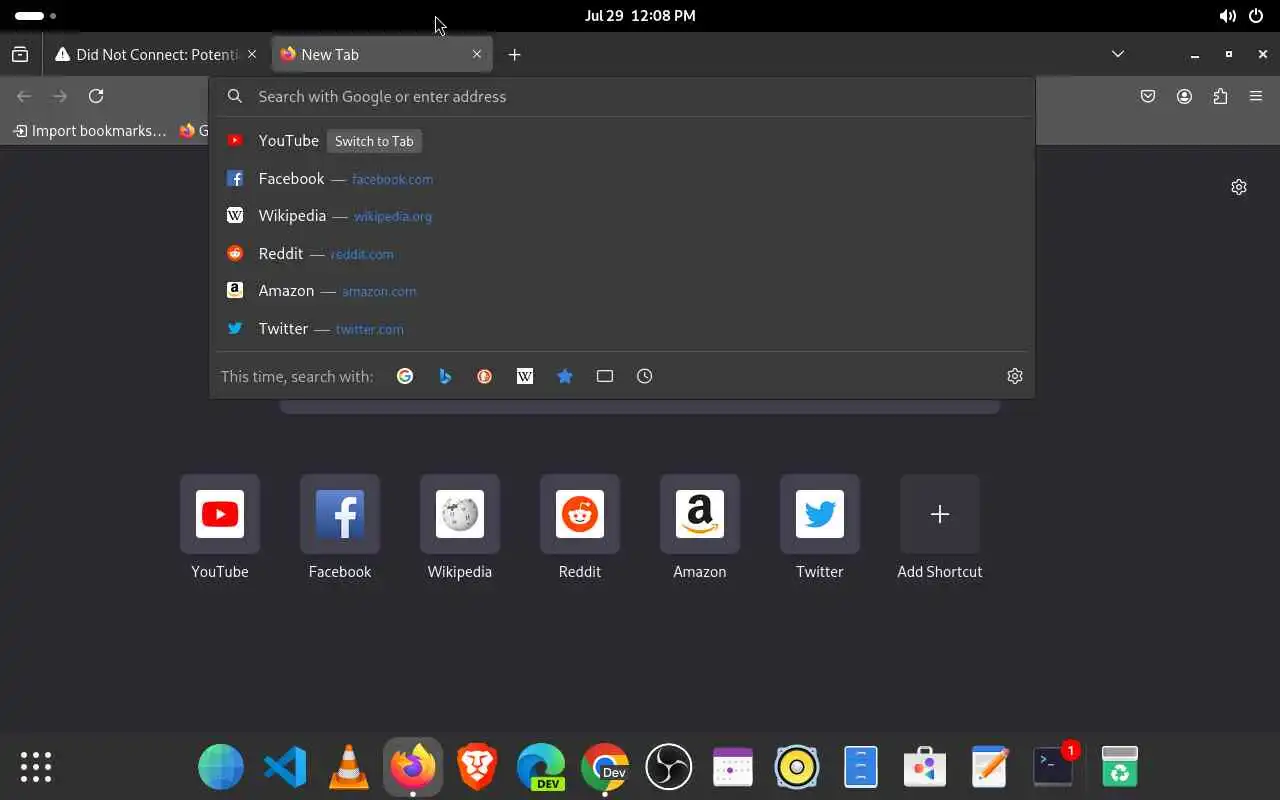Search history with the clock icon
This screenshot has height=800, width=1280.
click(645, 376)
